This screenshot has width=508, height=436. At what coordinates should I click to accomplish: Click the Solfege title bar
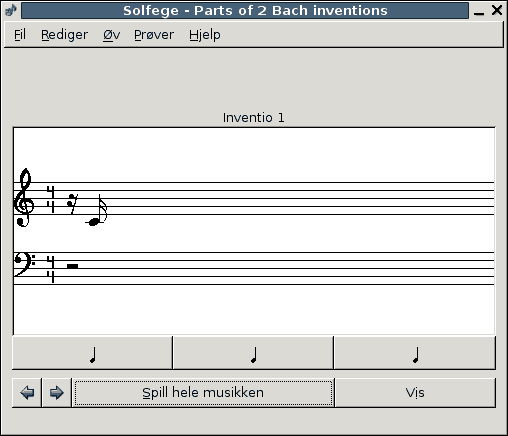click(245, 10)
